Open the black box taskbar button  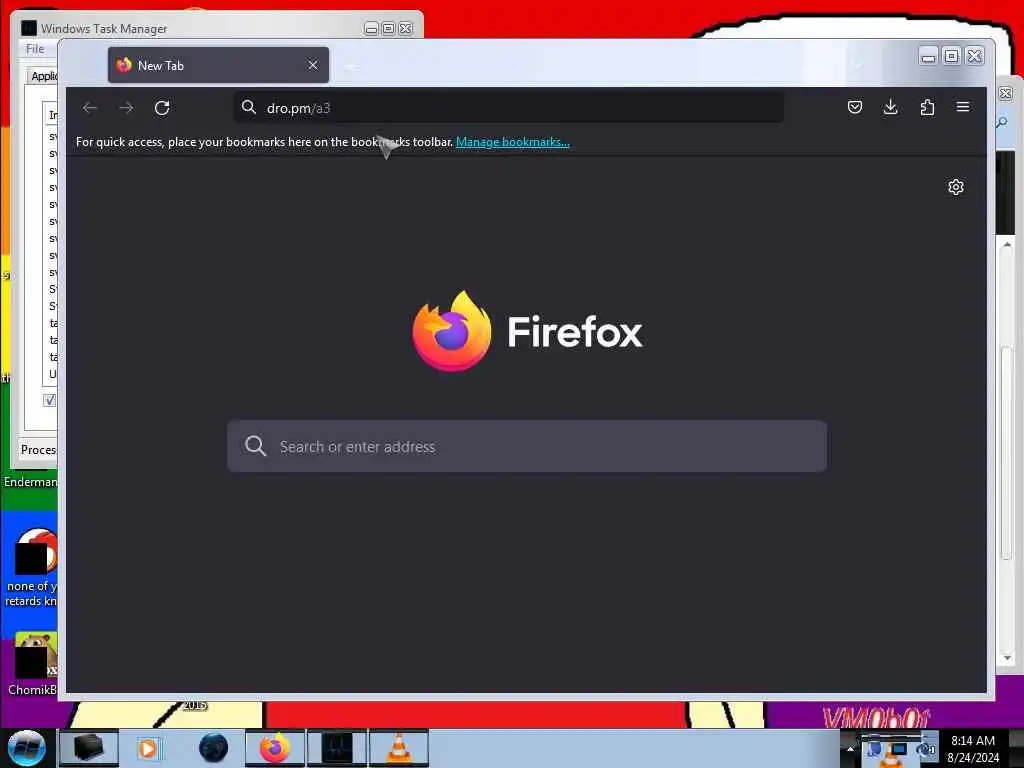click(89, 748)
